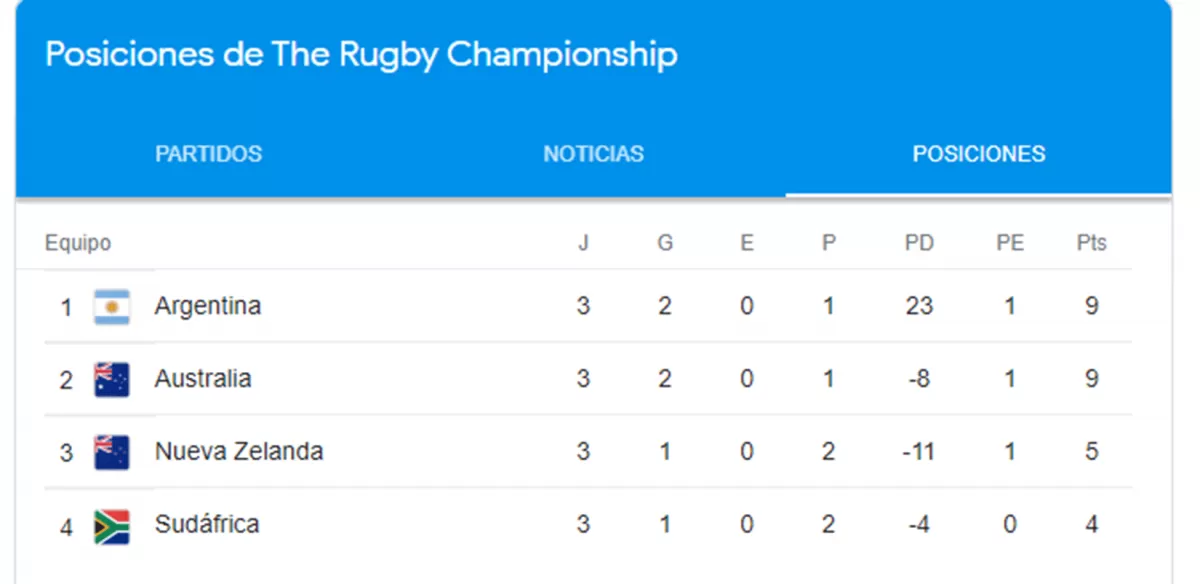Open the Argentina team page
The image size is (1200, 584).
click(x=208, y=305)
